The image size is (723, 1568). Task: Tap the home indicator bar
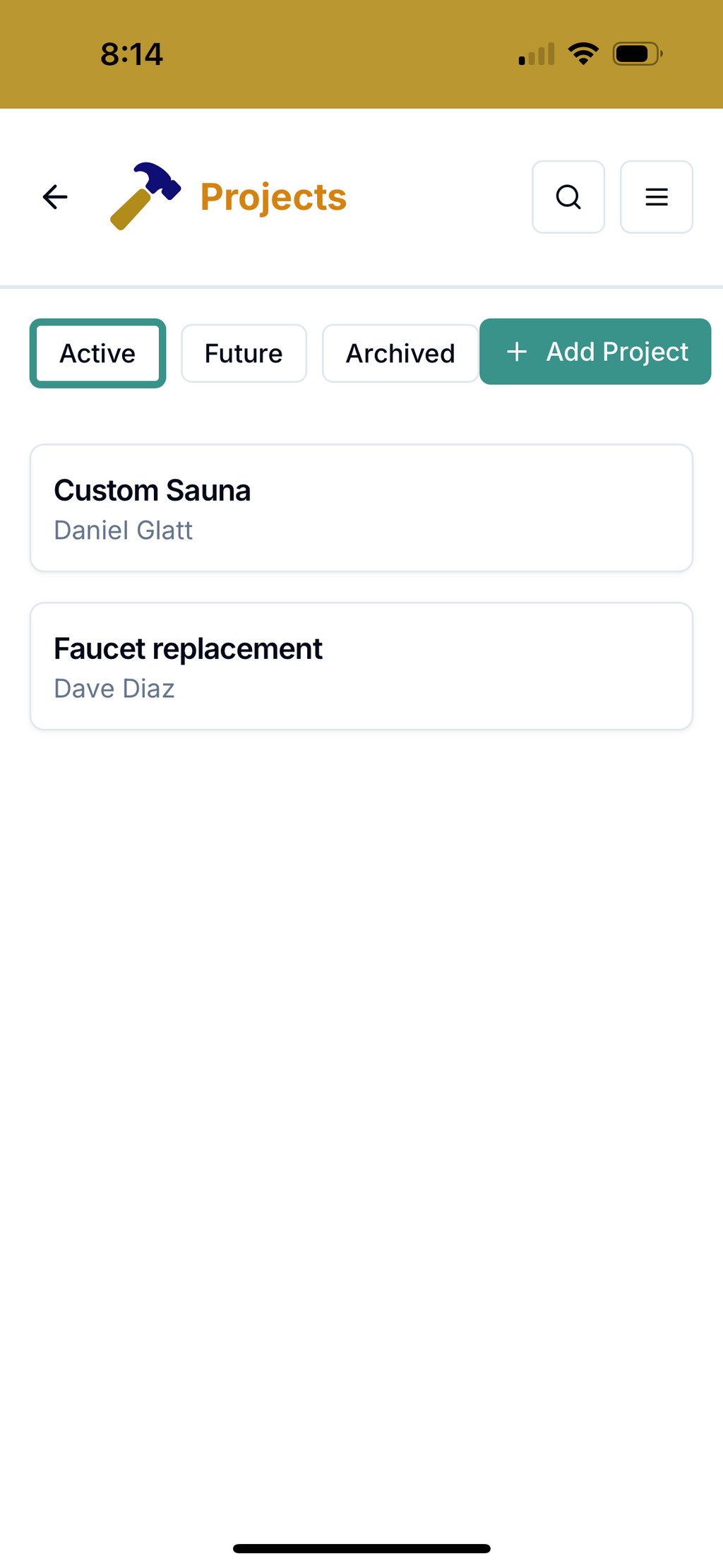pyautogui.click(x=361, y=1549)
